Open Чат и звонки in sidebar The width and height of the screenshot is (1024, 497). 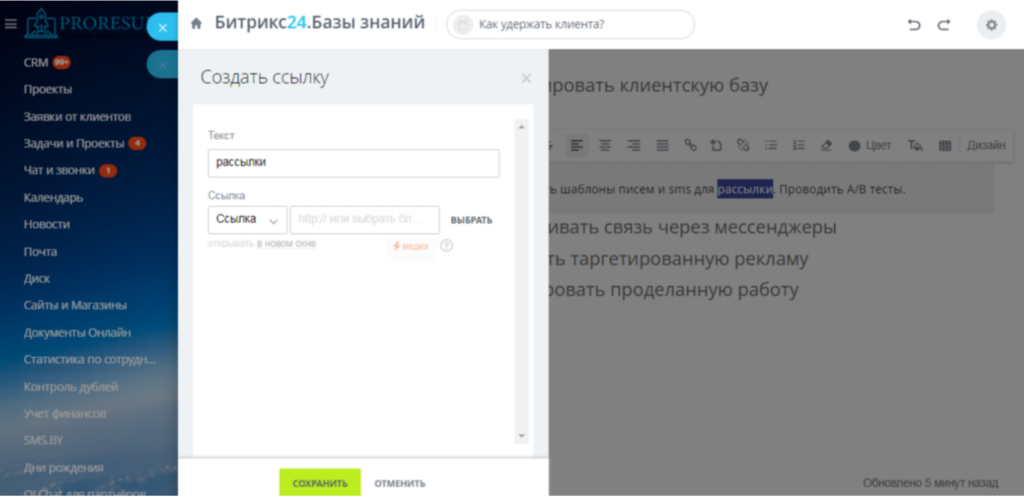click(59, 170)
